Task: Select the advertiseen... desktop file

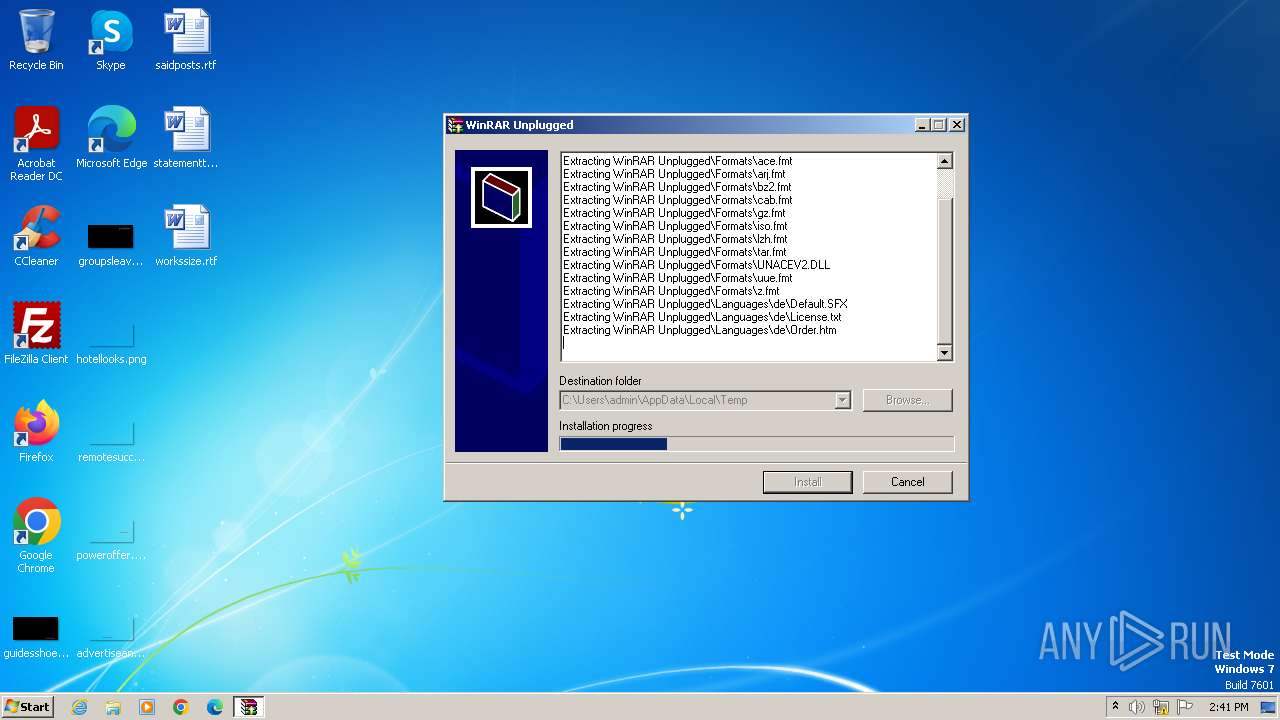Action: pyautogui.click(x=111, y=637)
